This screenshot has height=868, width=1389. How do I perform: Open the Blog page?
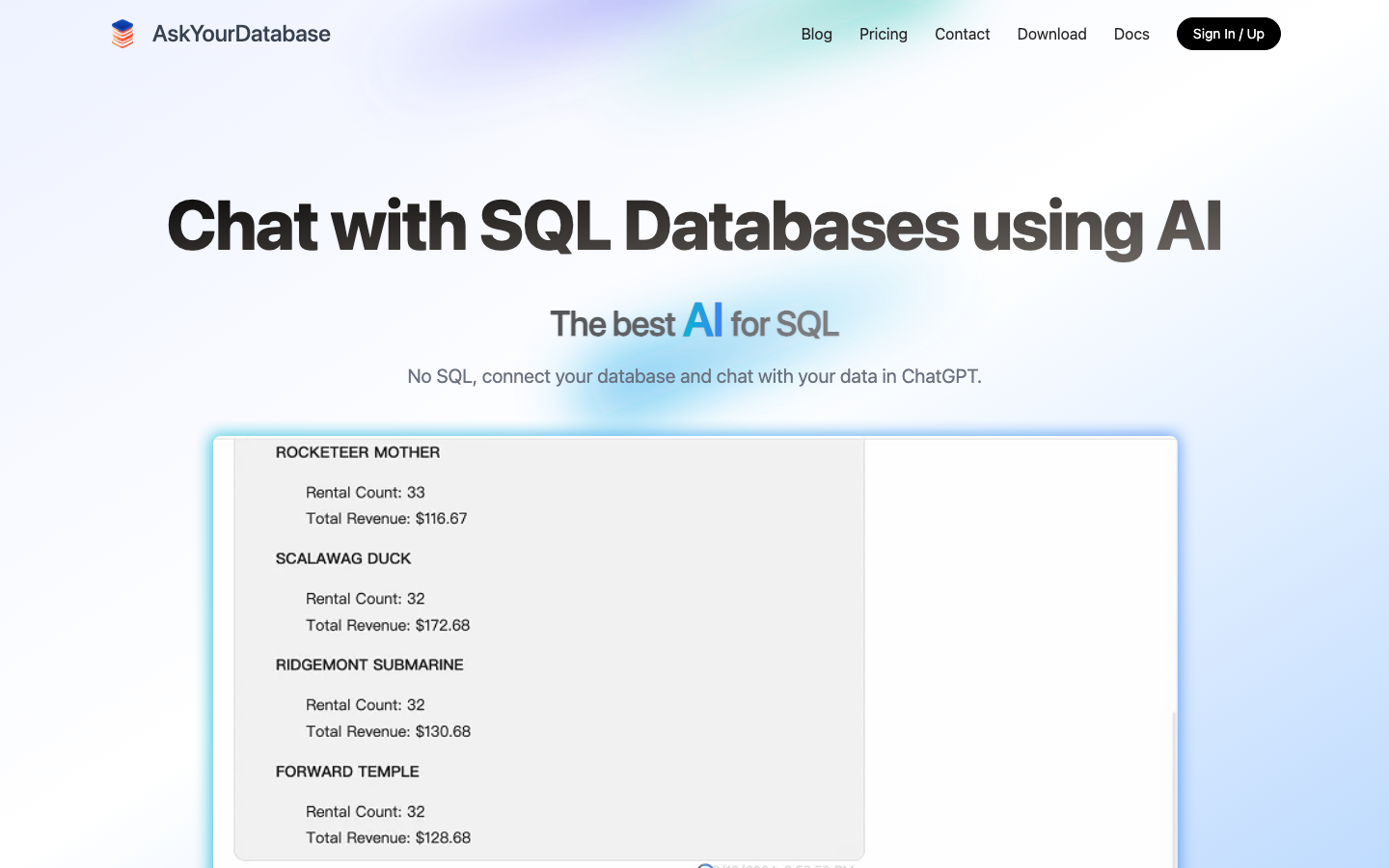pos(816,34)
